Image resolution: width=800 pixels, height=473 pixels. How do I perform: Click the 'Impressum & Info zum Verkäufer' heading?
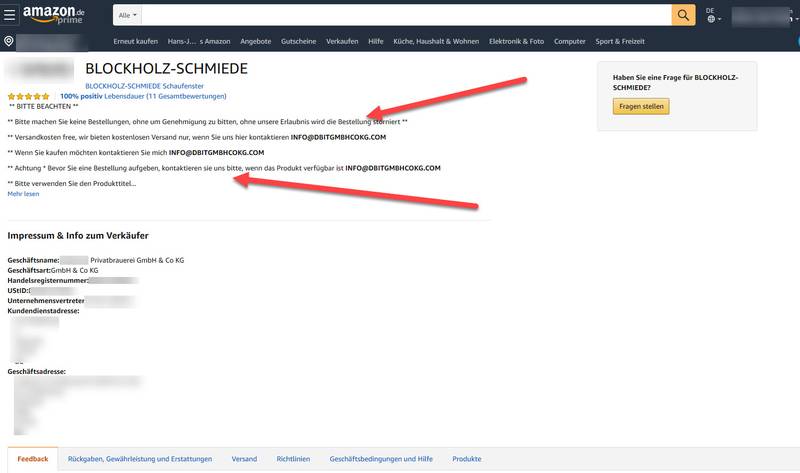point(78,236)
